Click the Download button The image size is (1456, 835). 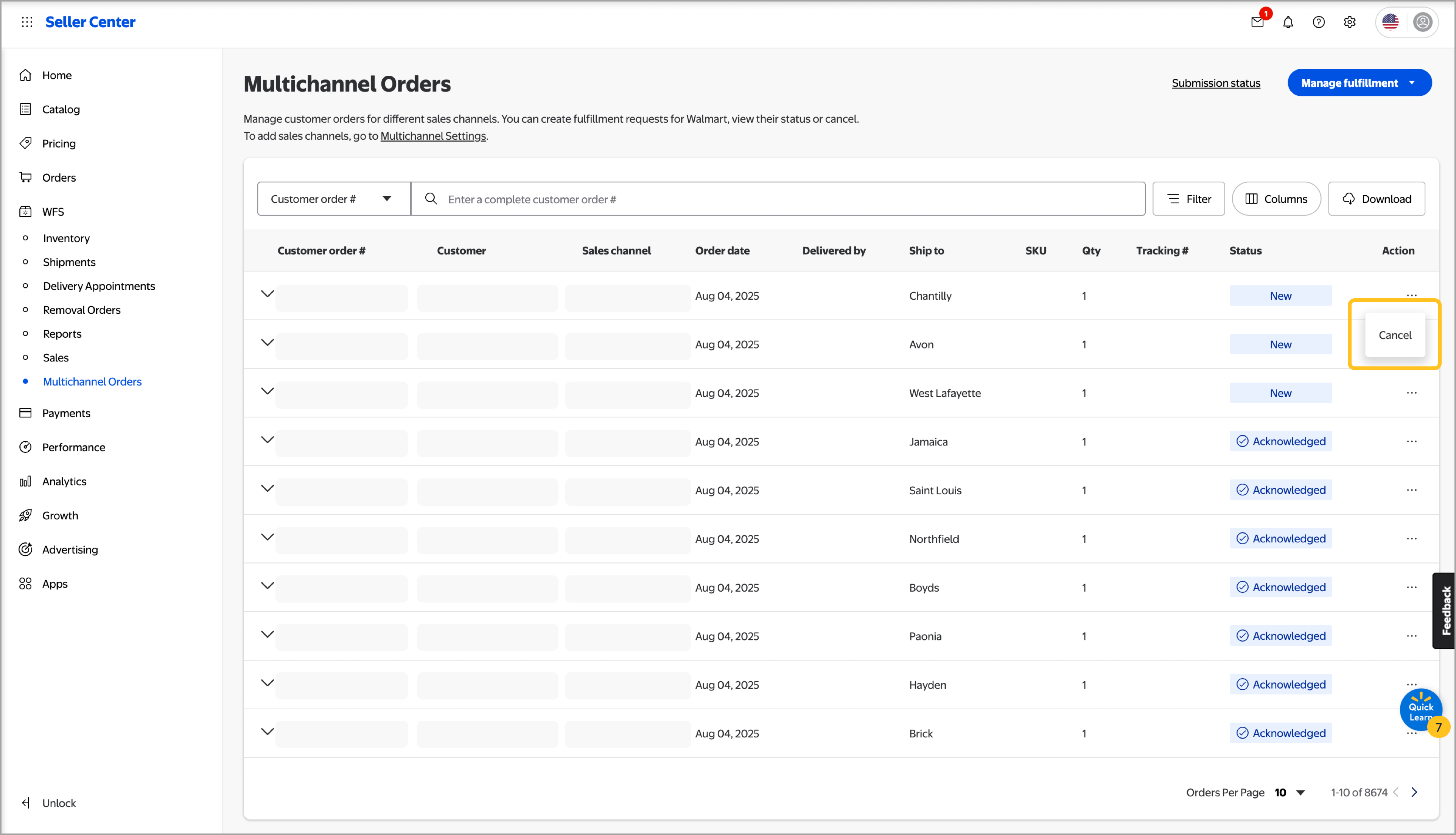1376,199
